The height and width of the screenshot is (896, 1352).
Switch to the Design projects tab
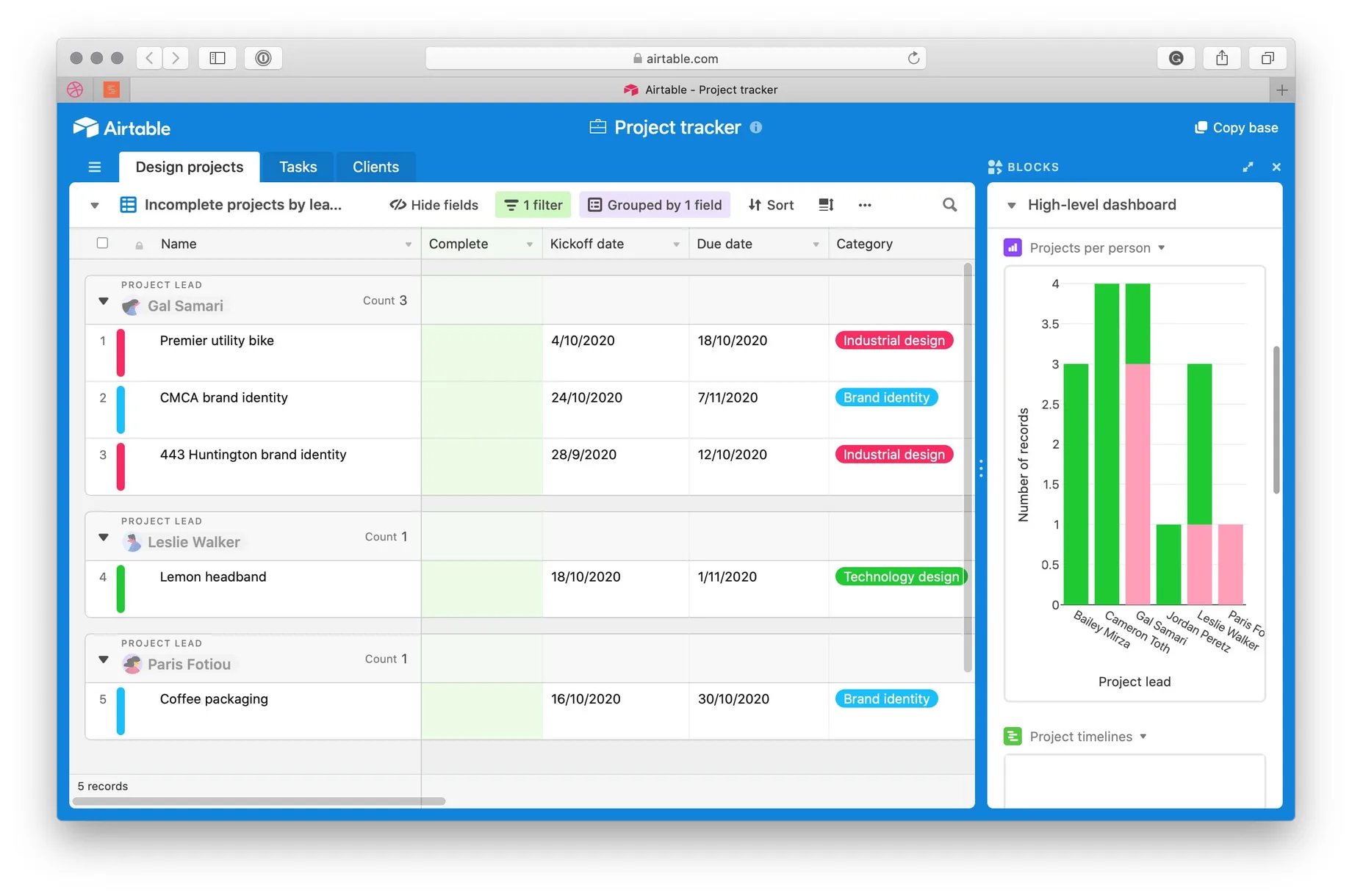(x=190, y=167)
